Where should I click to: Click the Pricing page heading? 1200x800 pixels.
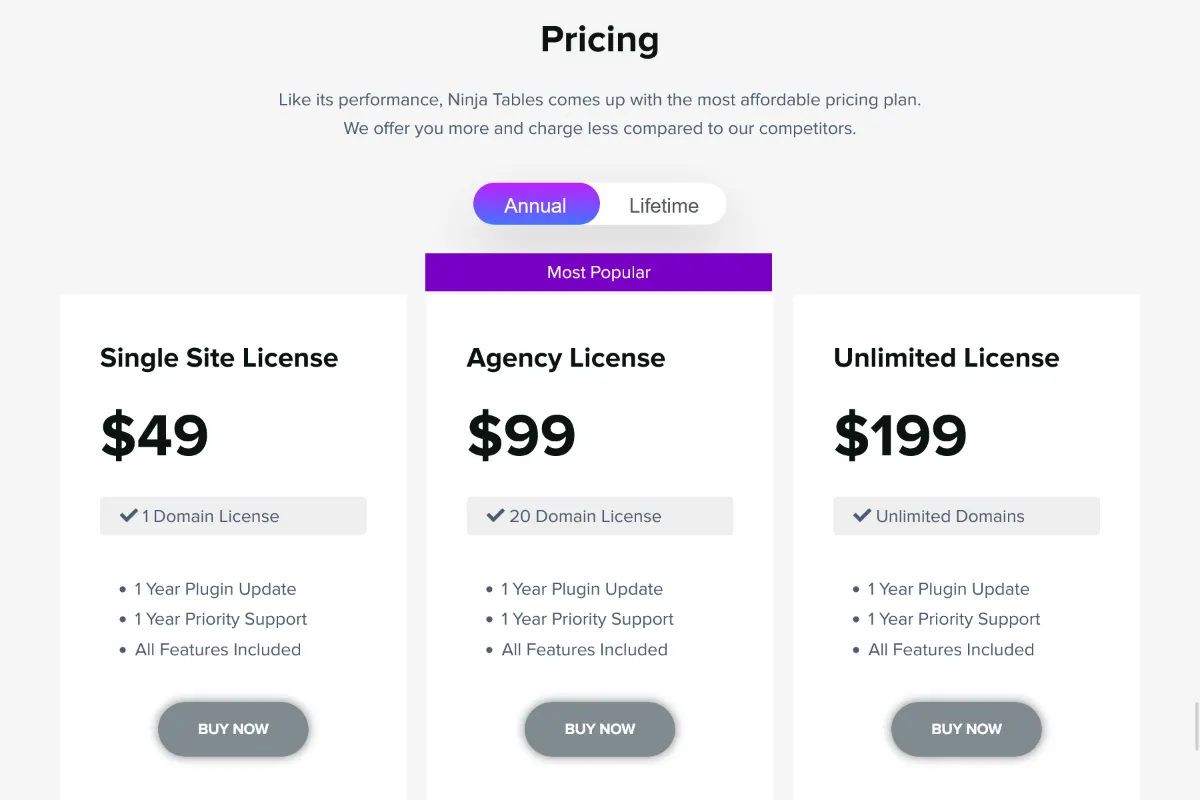pyautogui.click(x=600, y=40)
